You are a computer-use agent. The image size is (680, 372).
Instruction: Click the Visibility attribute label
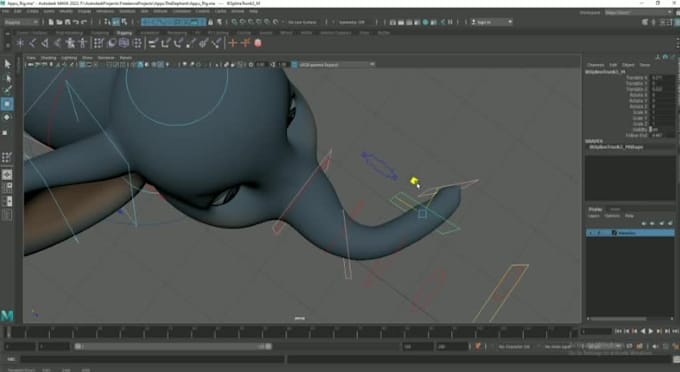pyautogui.click(x=639, y=129)
